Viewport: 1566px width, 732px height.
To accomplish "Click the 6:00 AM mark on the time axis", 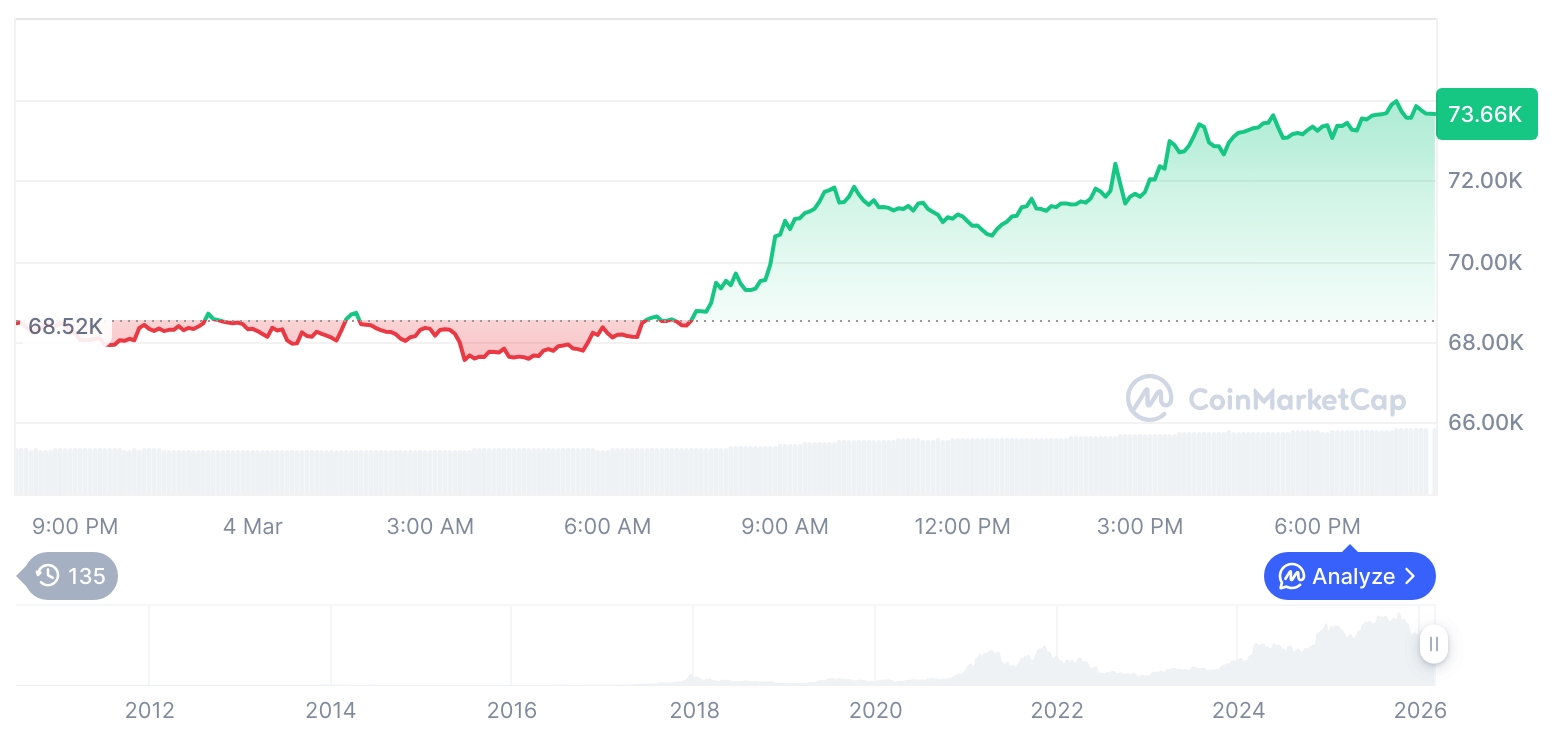I will click(x=607, y=525).
